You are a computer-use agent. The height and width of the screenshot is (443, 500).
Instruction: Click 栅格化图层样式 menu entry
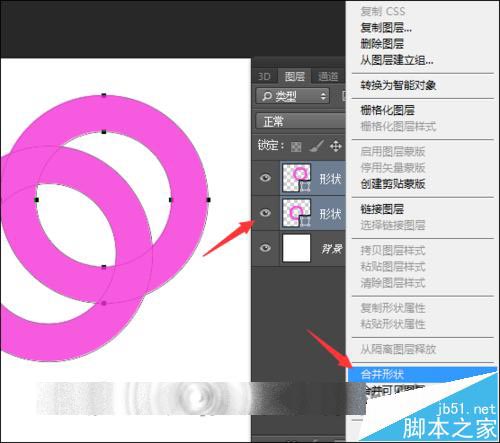click(x=398, y=126)
